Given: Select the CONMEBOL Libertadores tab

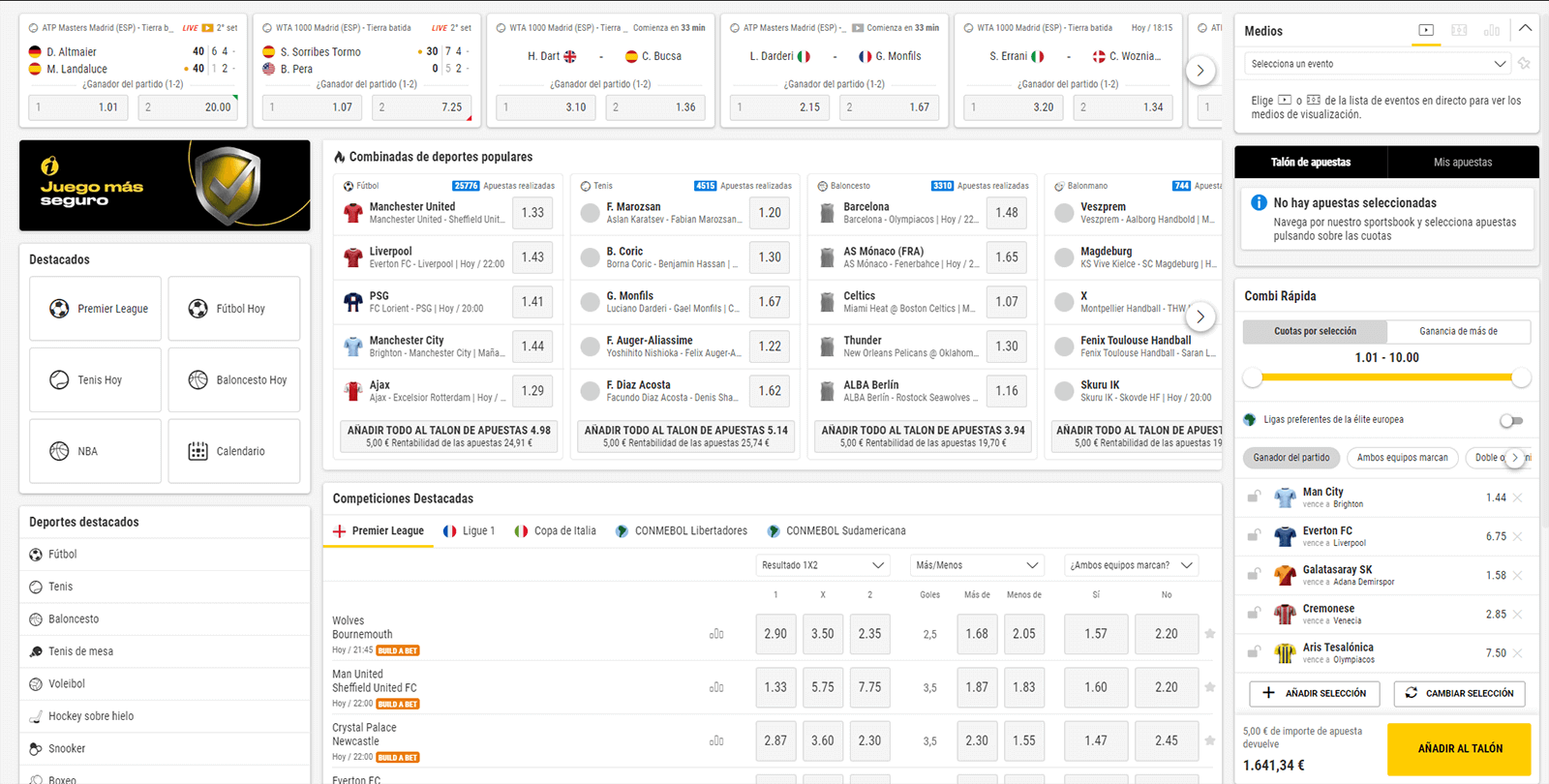Looking at the screenshot, I should (682, 531).
